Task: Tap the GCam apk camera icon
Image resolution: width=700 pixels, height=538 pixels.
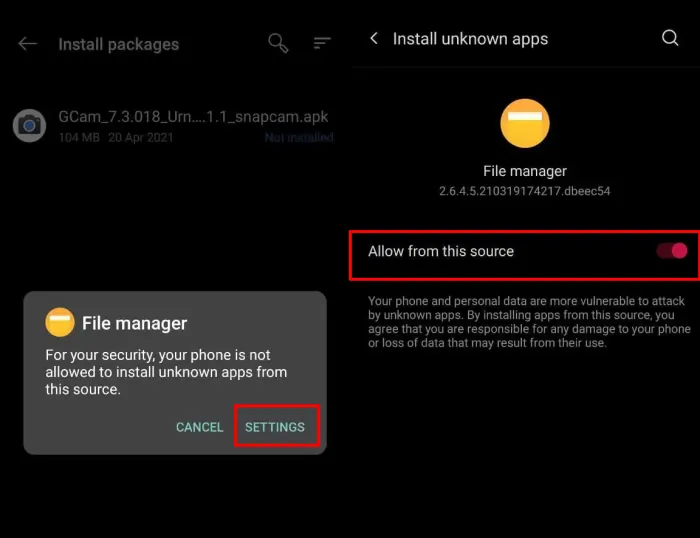Action: click(x=29, y=125)
